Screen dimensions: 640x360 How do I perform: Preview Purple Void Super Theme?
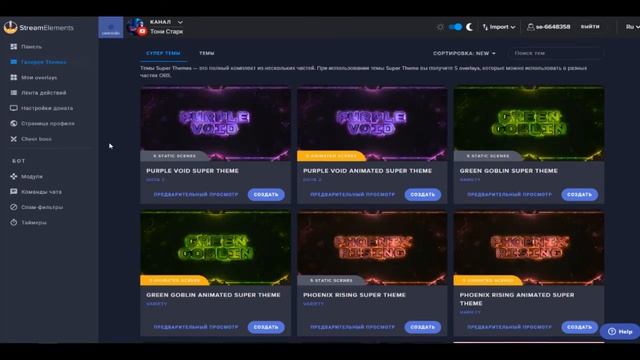(196, 195)
